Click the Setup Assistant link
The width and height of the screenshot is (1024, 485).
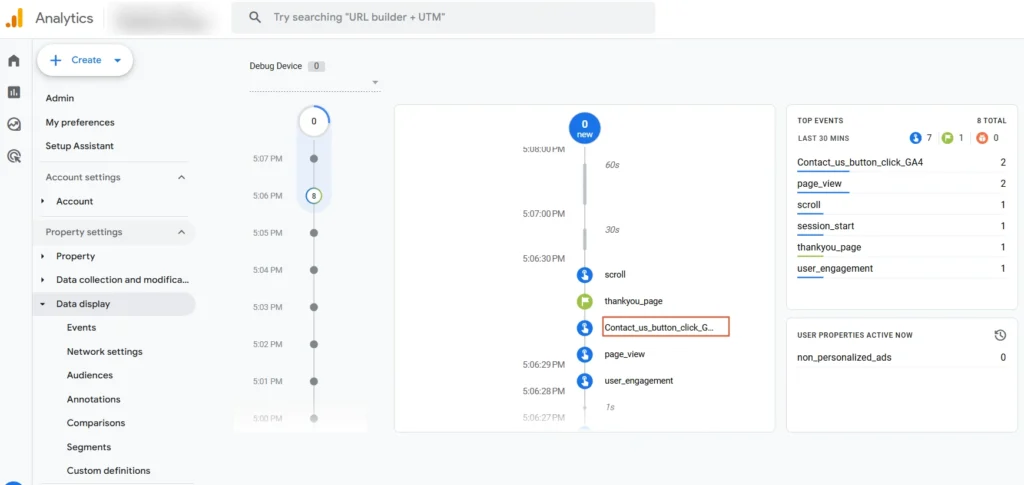(x=80, y=146)
